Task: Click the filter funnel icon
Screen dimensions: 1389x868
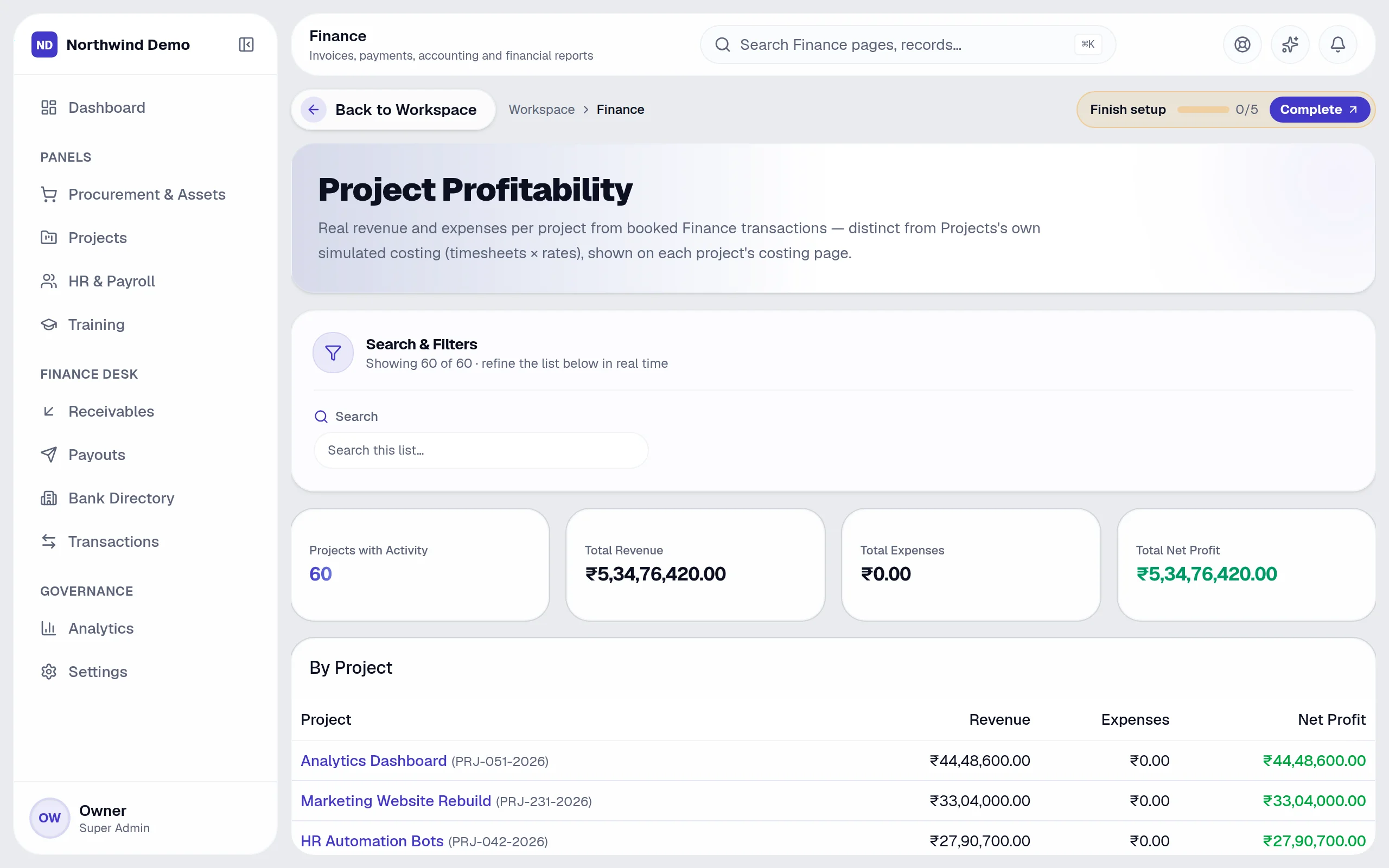Action: tap(333, 353)
